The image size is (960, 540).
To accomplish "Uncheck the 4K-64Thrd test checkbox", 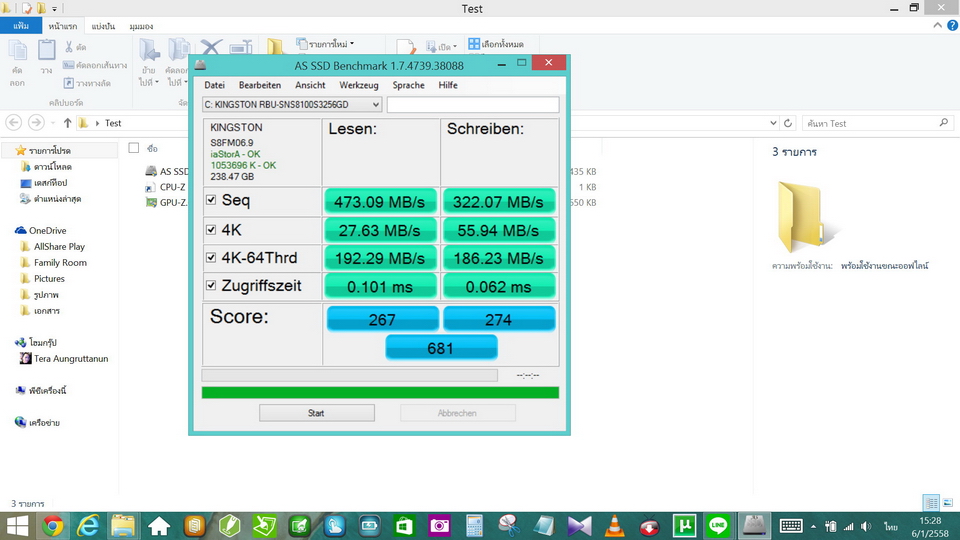I will pyautogui.click(x=211, y=257).
